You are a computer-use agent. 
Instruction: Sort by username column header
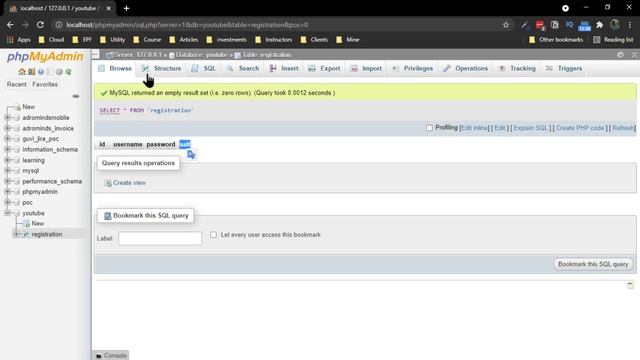tap(128, 144)
